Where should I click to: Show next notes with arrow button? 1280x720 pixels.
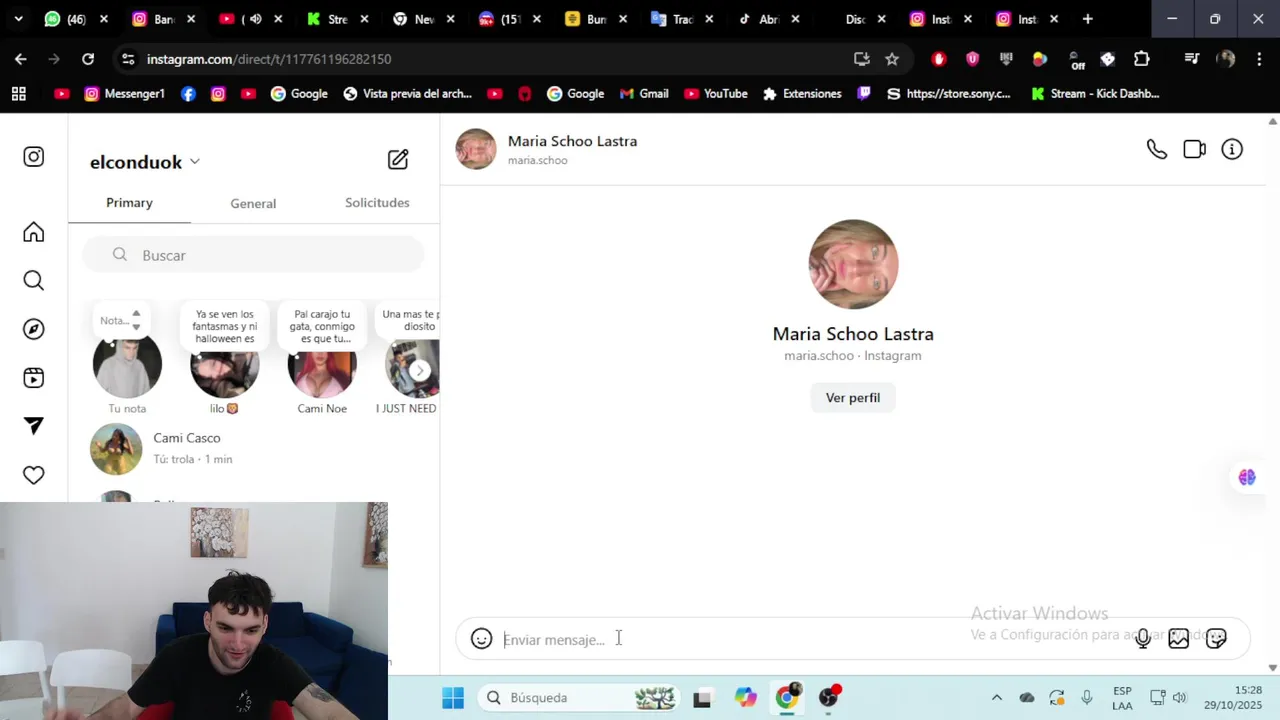click(x=421, y=371)
